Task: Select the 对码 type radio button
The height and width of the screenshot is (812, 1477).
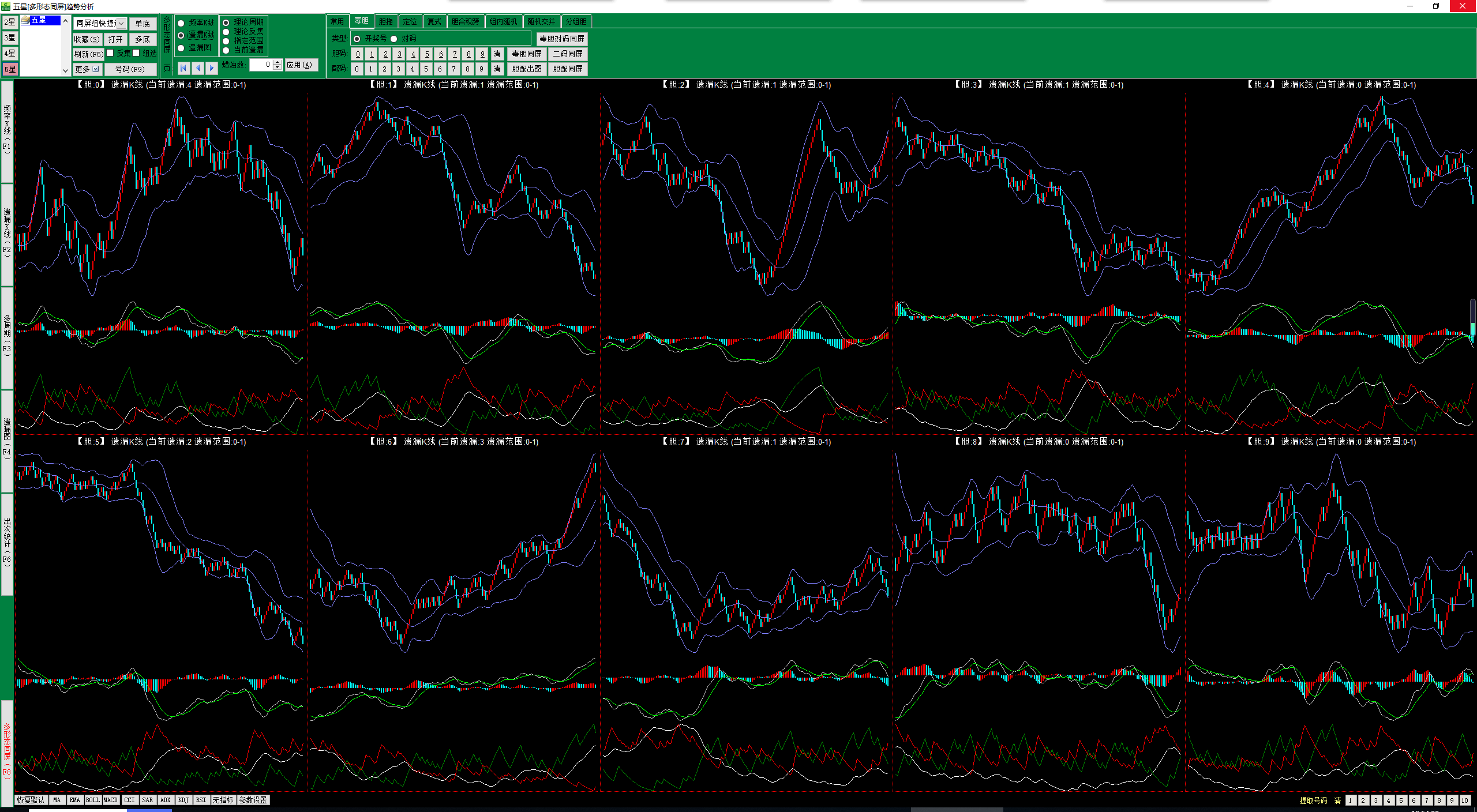Action: [394, 39]
